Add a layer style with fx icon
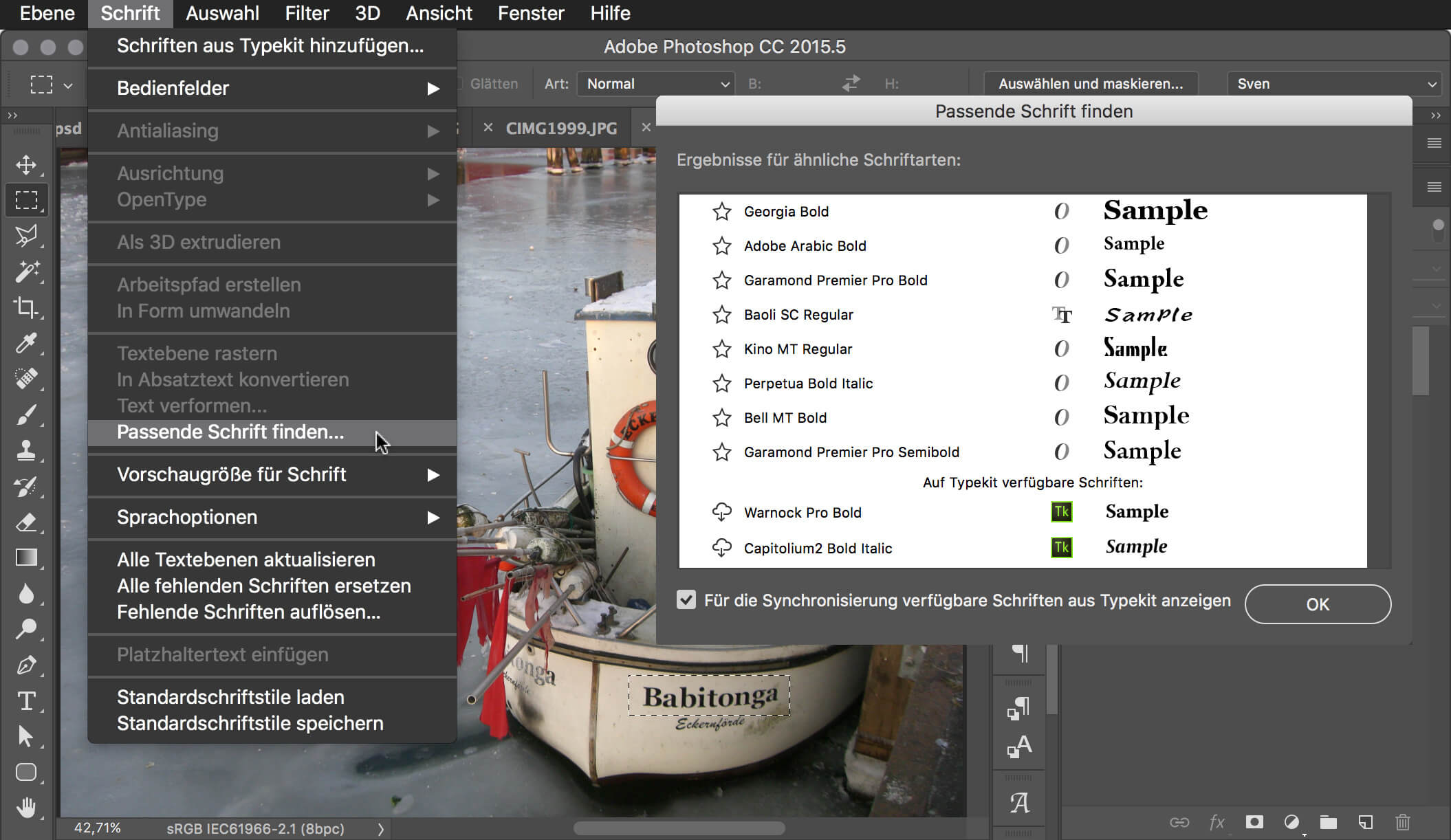The image size is (1451, 840). [1217, 822]
